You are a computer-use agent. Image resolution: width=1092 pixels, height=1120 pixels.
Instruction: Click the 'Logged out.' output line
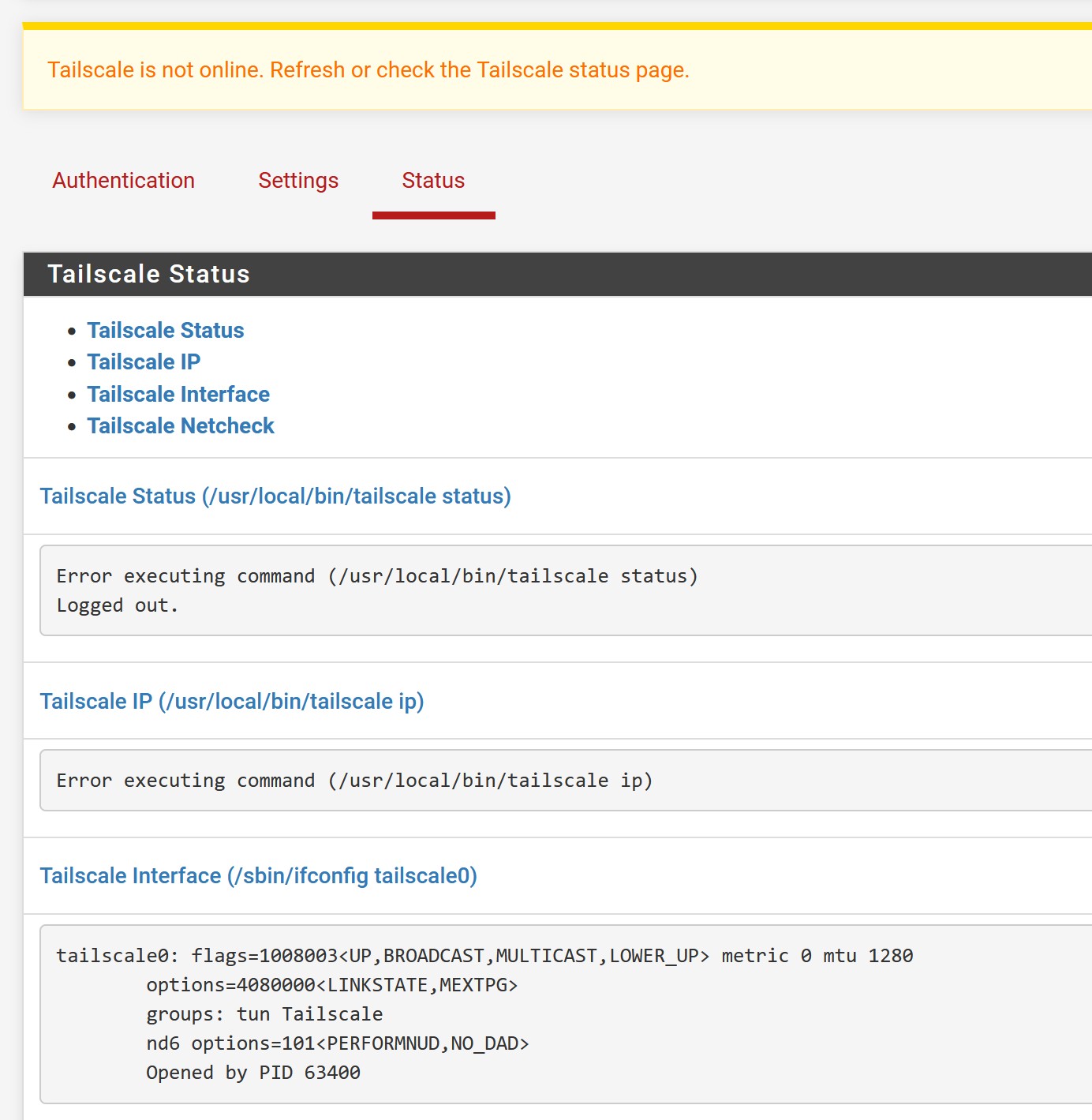click(118, 605)
